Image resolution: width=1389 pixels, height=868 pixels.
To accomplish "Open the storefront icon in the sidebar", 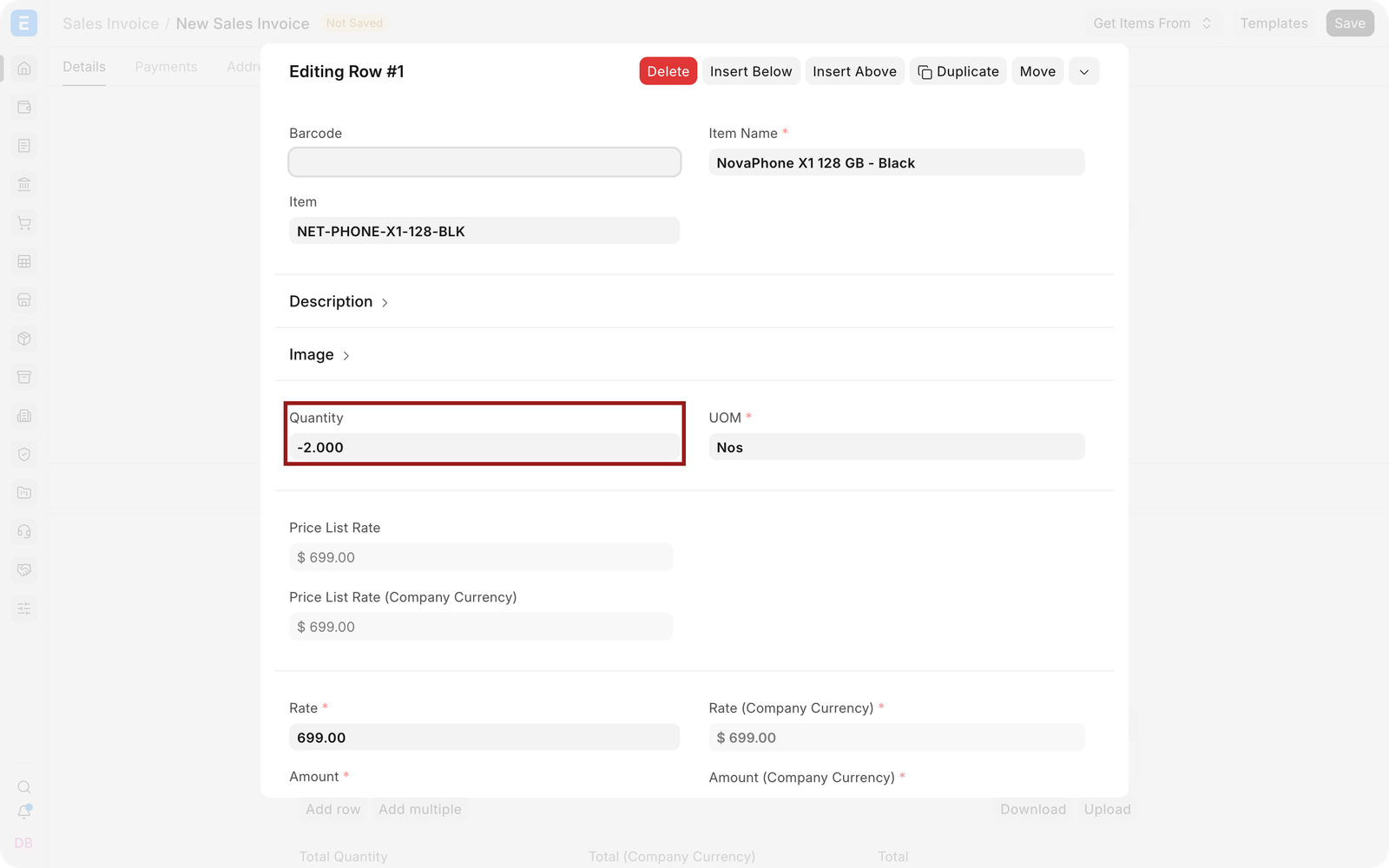I will [24, 299].
